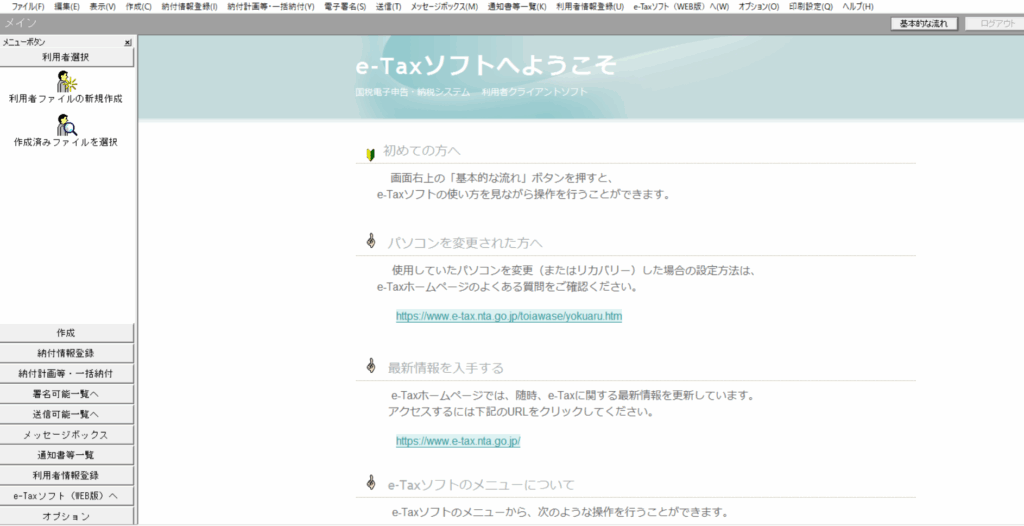The height and width of the screenshot is (526, 1024).
Task: Click the e-Taxソフト(WEB版)へ sidebar button
Action: (66, 496)
